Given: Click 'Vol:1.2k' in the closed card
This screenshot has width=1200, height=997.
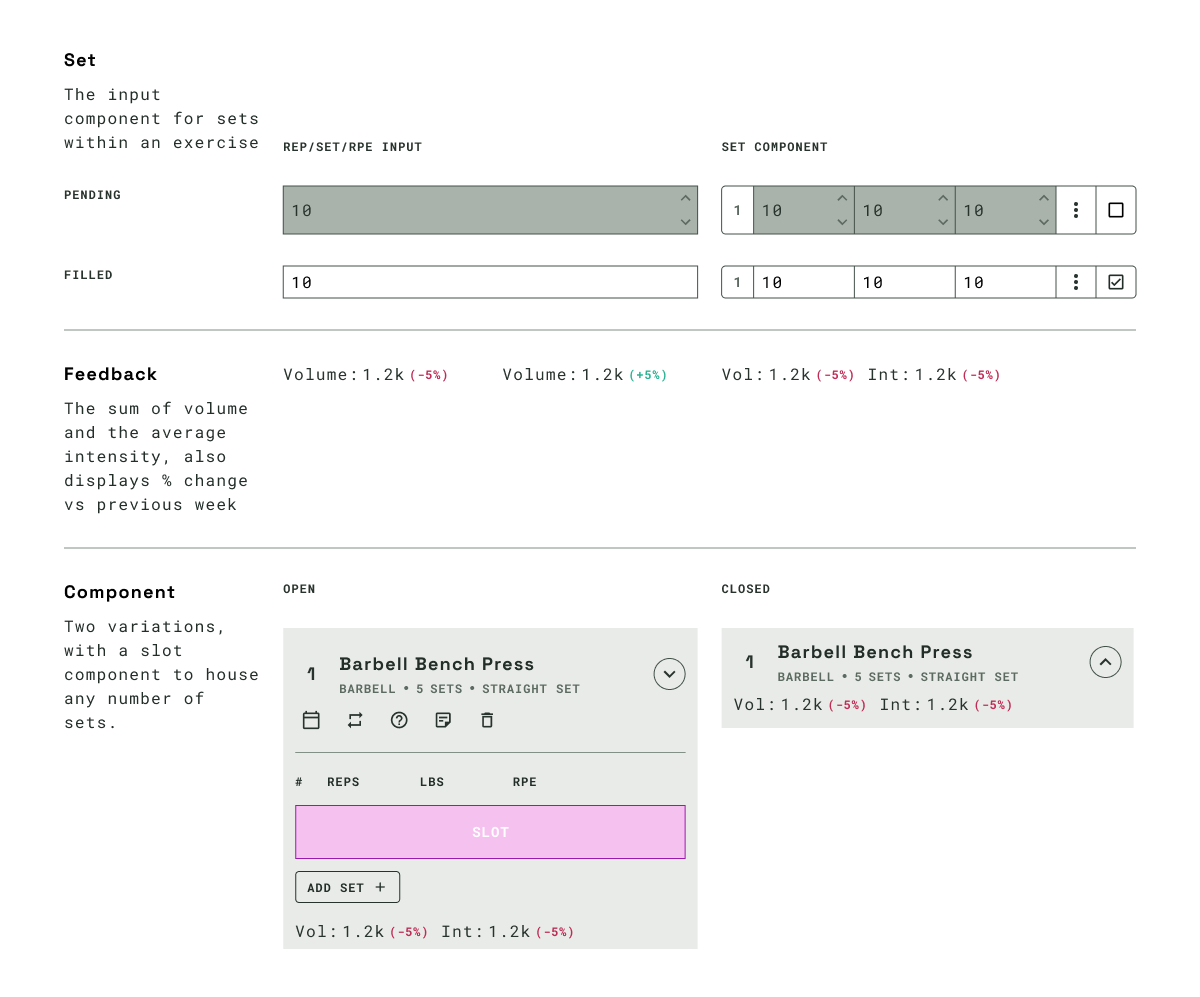Looking at the screenshot, I should pyautogui.click(x=778, y=705).
